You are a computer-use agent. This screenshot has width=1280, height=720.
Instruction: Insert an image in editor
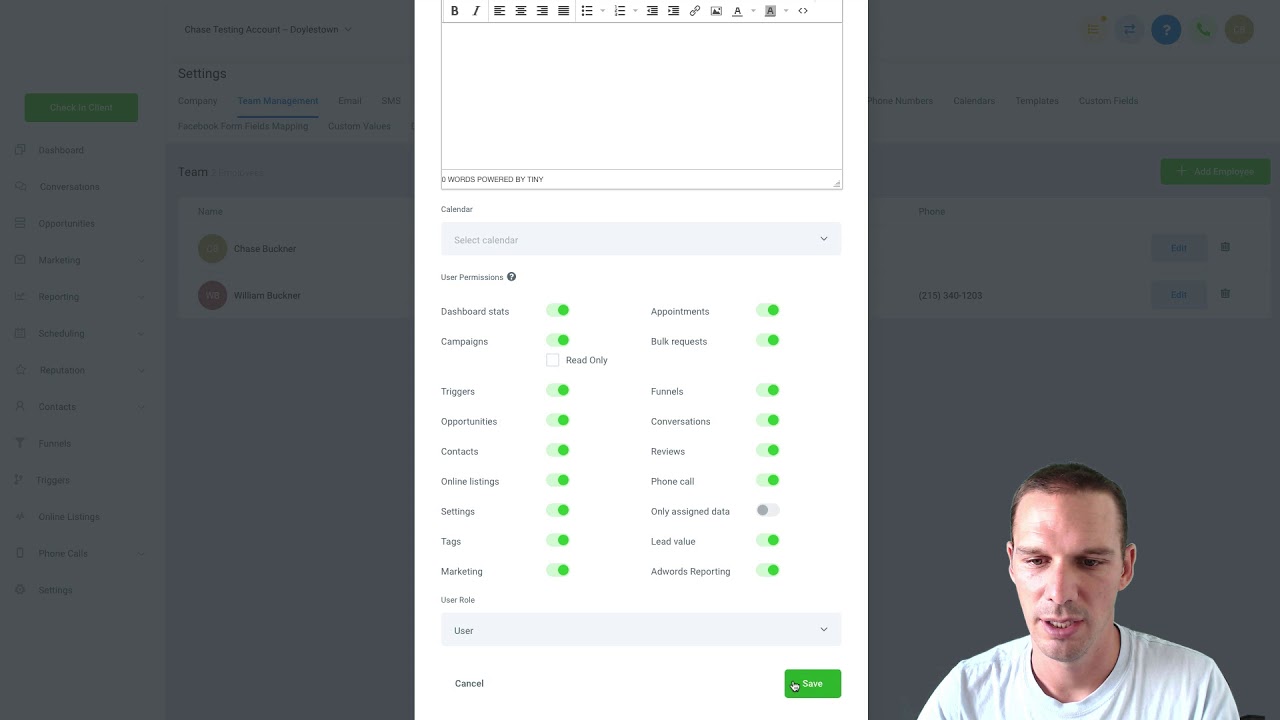click(716, 11)
